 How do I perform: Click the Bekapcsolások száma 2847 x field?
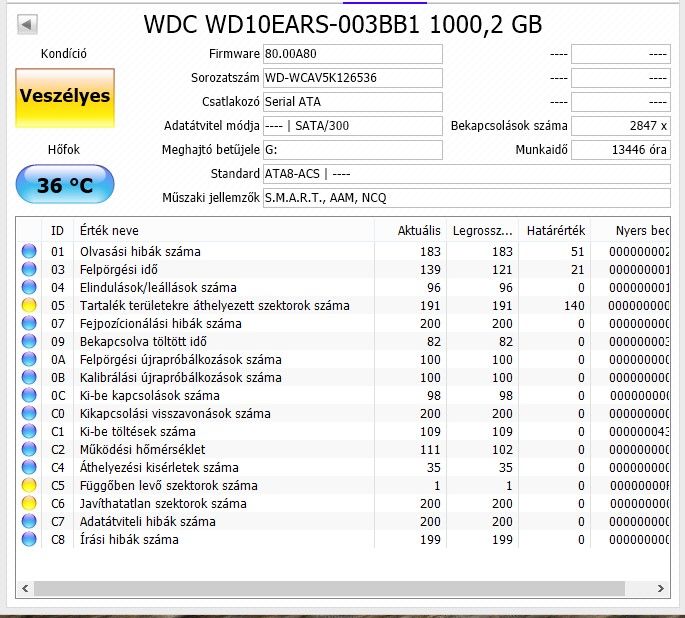tap(621, 126)
